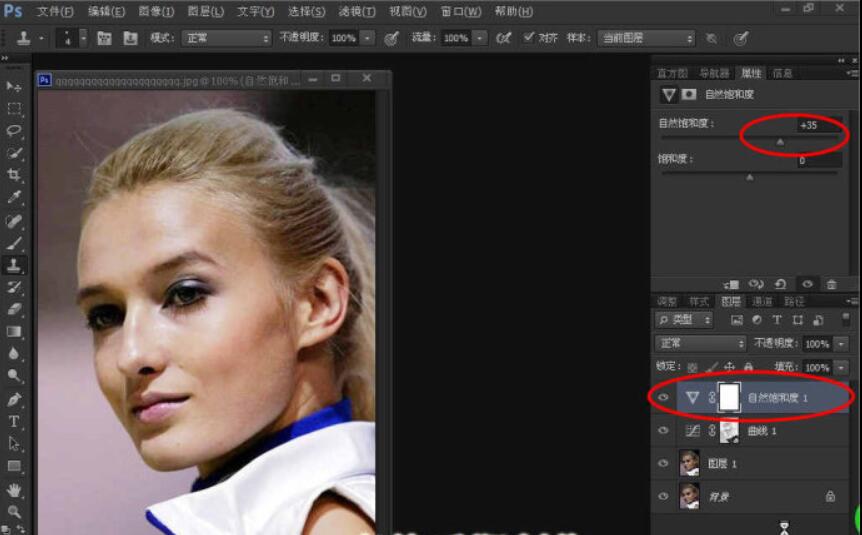Hide the 背景 layer

tap(664, 497)
